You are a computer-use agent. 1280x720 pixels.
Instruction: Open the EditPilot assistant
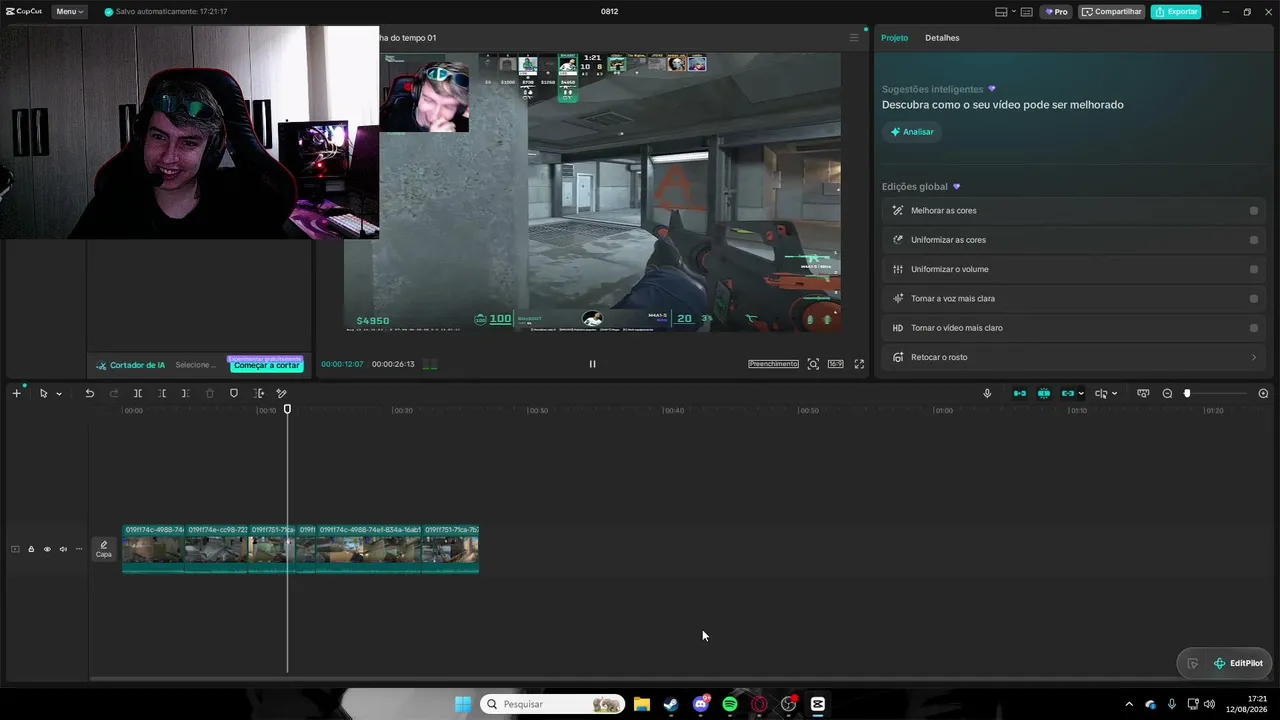1238,663
